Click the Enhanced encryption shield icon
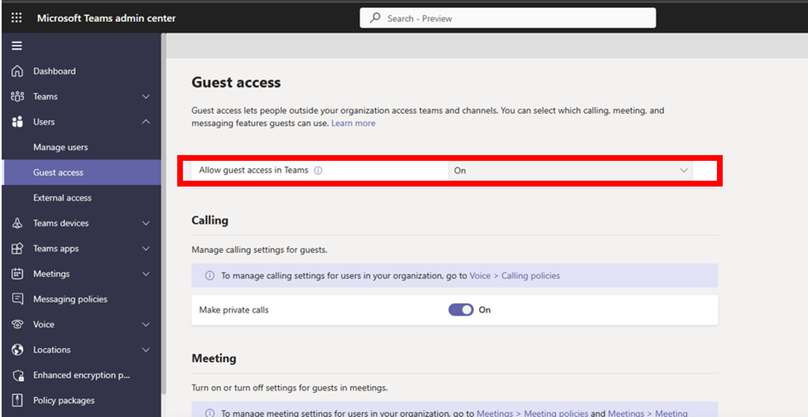 pyautogui.click(x=18, y=375)
